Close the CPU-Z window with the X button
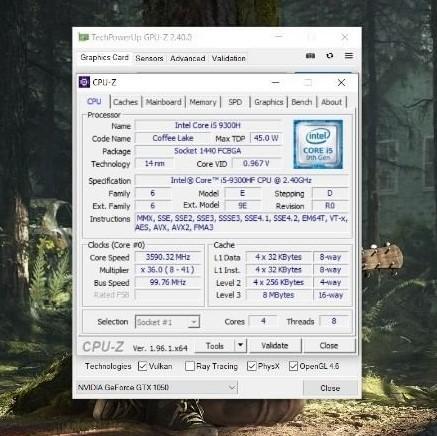 click(341, 82)
